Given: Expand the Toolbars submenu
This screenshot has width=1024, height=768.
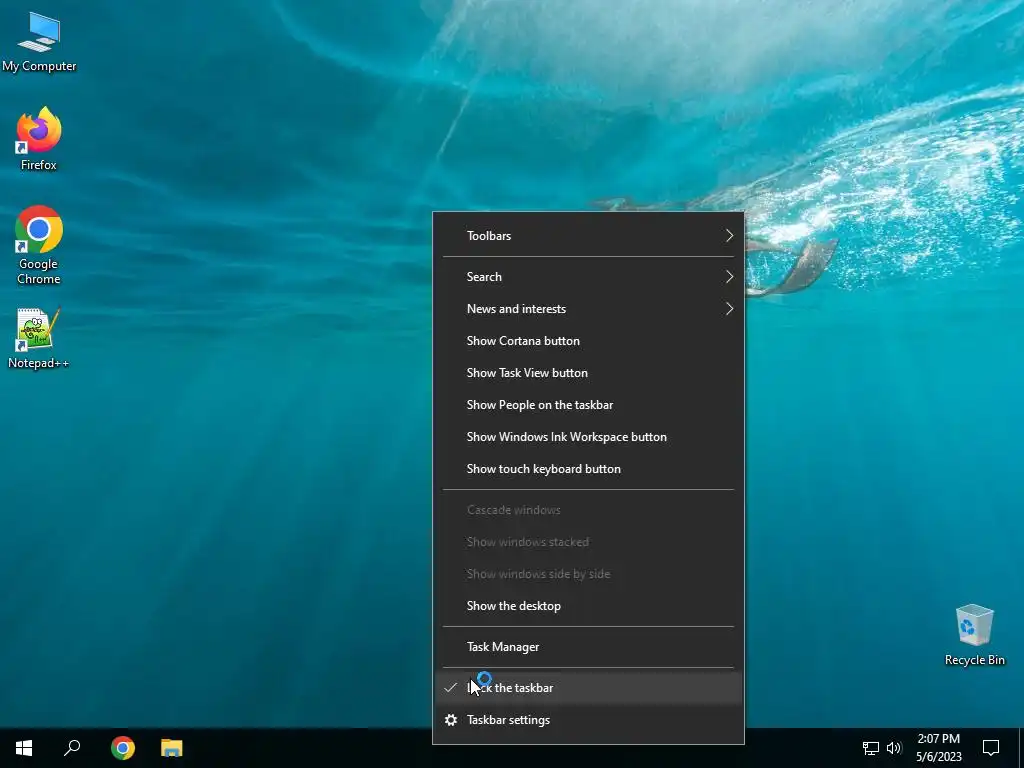Looking at the screenshot, I should [588, 236].
